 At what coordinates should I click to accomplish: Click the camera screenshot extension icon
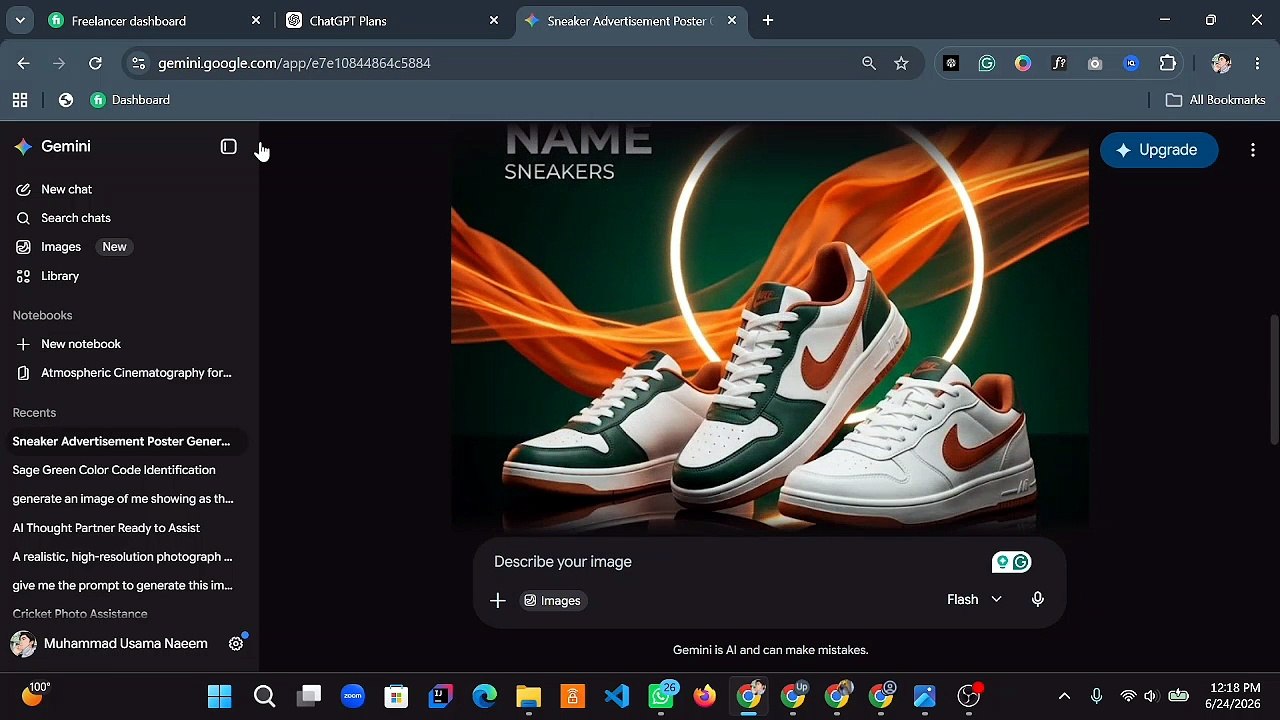(1095, 63)
